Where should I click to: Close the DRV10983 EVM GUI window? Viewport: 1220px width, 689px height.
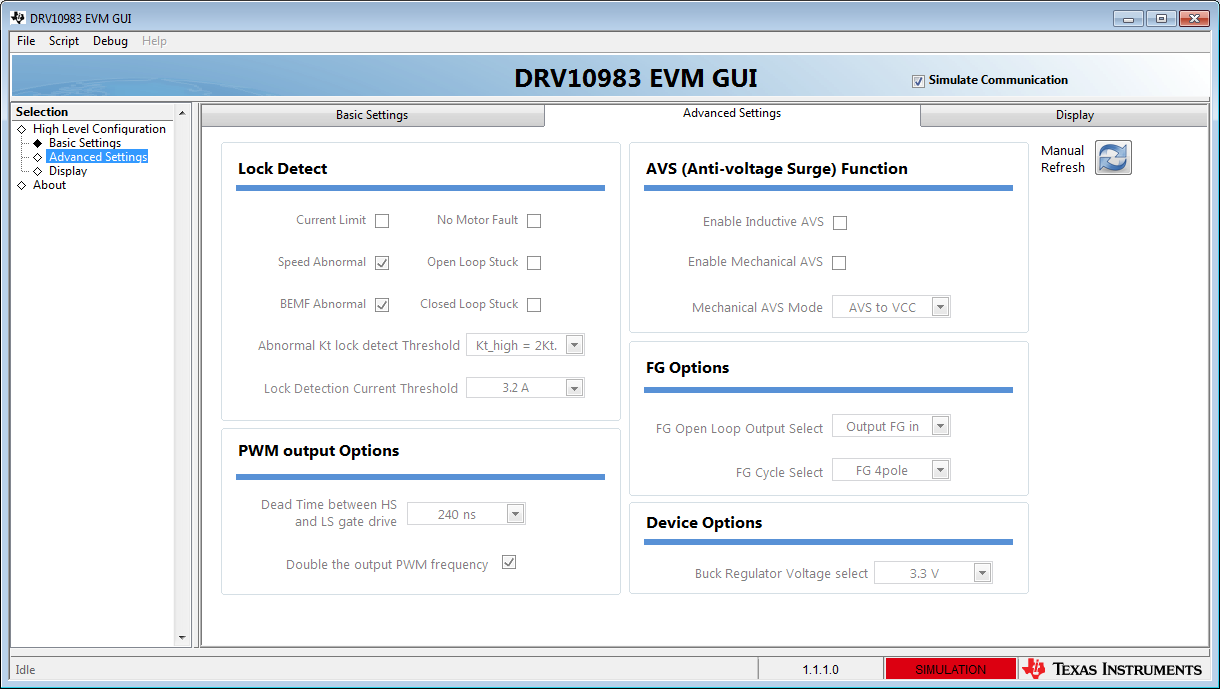(x=1194, y=18)
